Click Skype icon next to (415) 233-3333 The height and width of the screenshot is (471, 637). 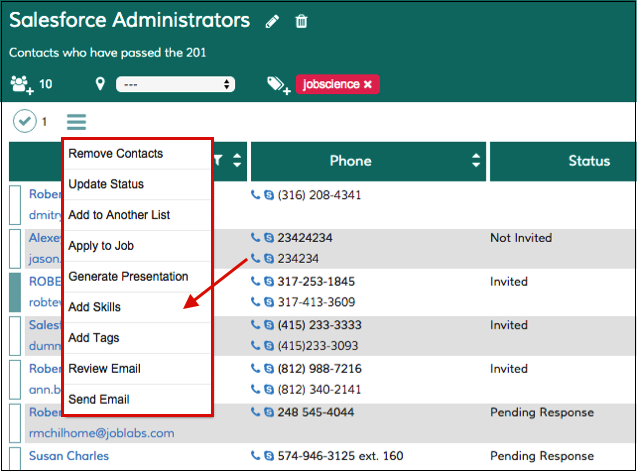pyautogui.click(x=269, y=325)
